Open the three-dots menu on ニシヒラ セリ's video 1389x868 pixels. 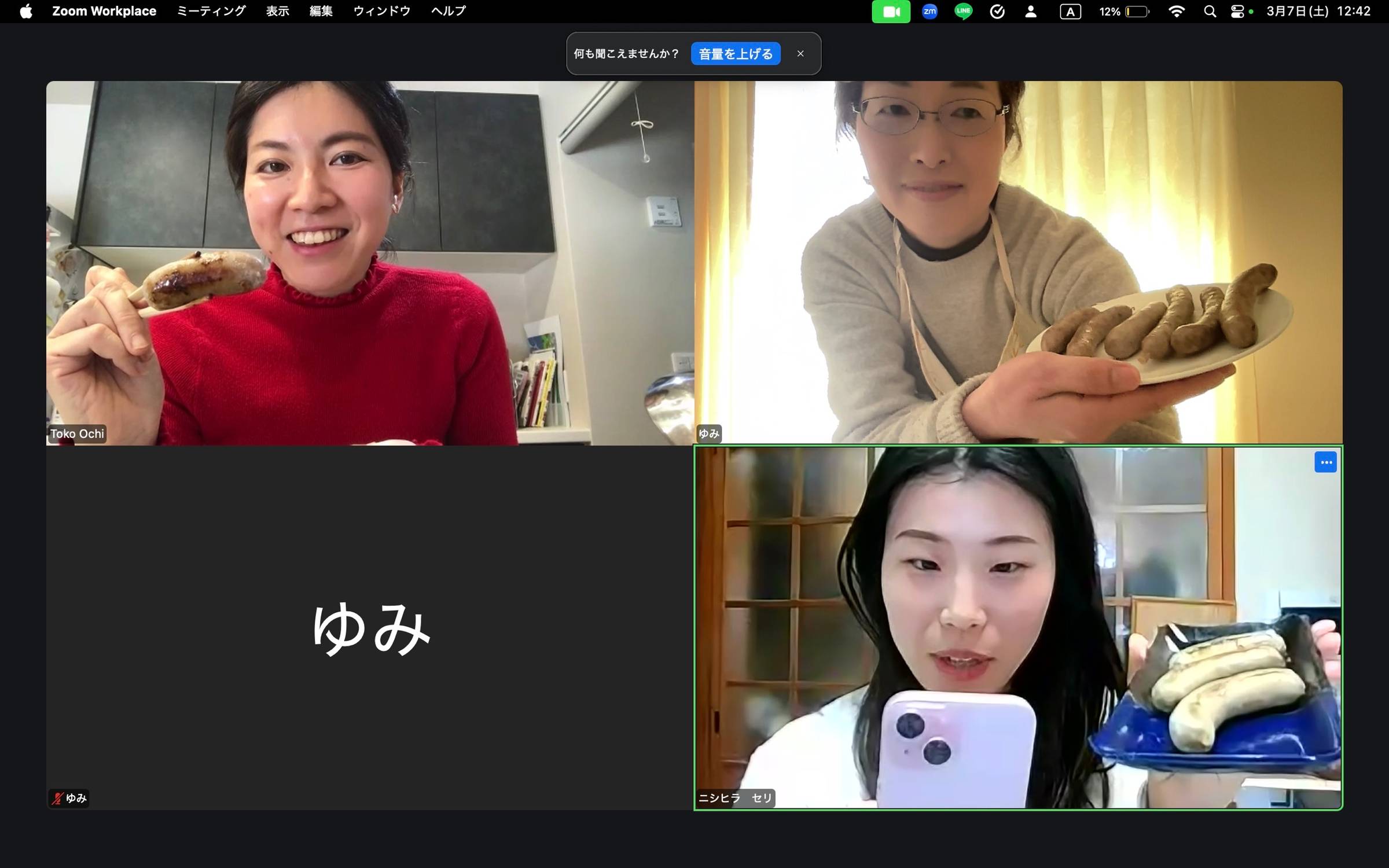[x=1325, y=462]
